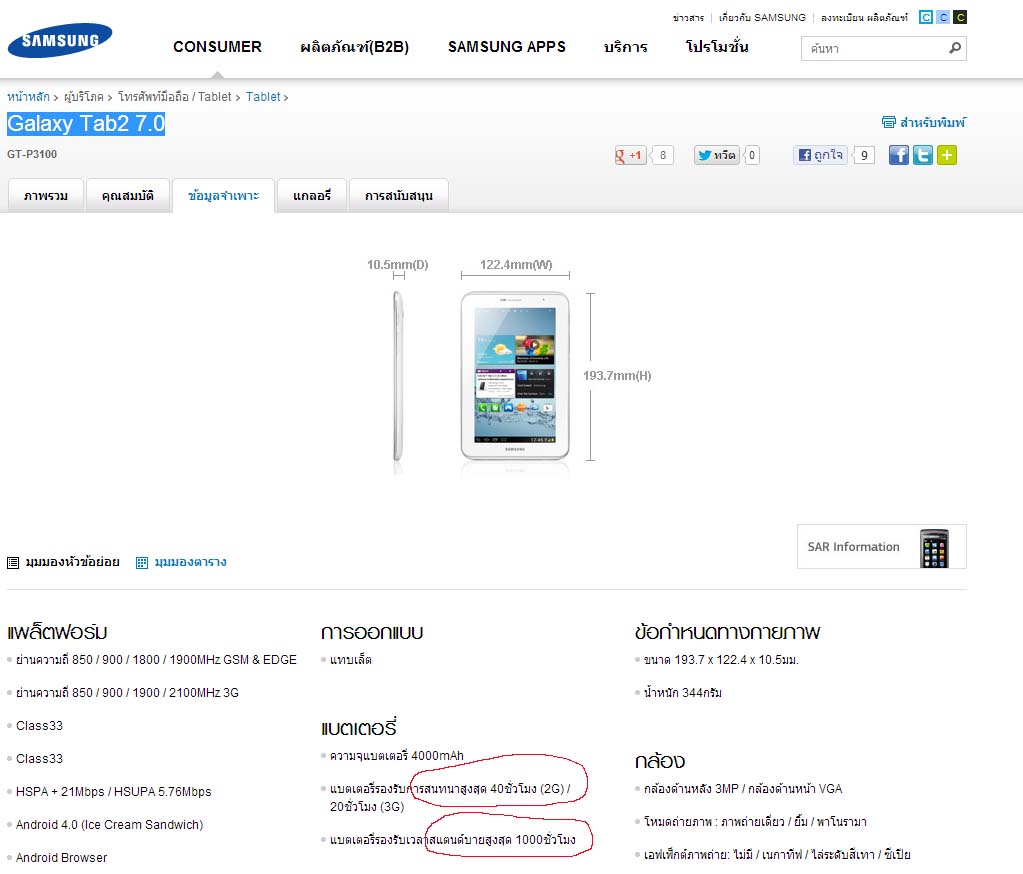Image resolution: width=1023 pixels, height=874 pixels.
Task: Click the แท็บเล็ต design line
Action: click(x=350, y=659)
